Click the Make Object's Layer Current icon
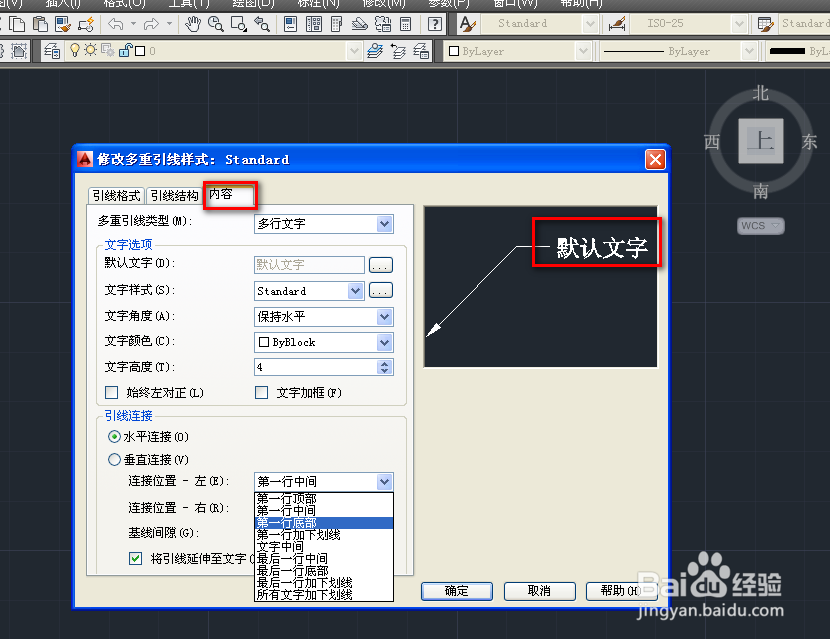Image resolution: width=830 pixels, height=639 pixels. pyautogui.click(x=375, y=51)
